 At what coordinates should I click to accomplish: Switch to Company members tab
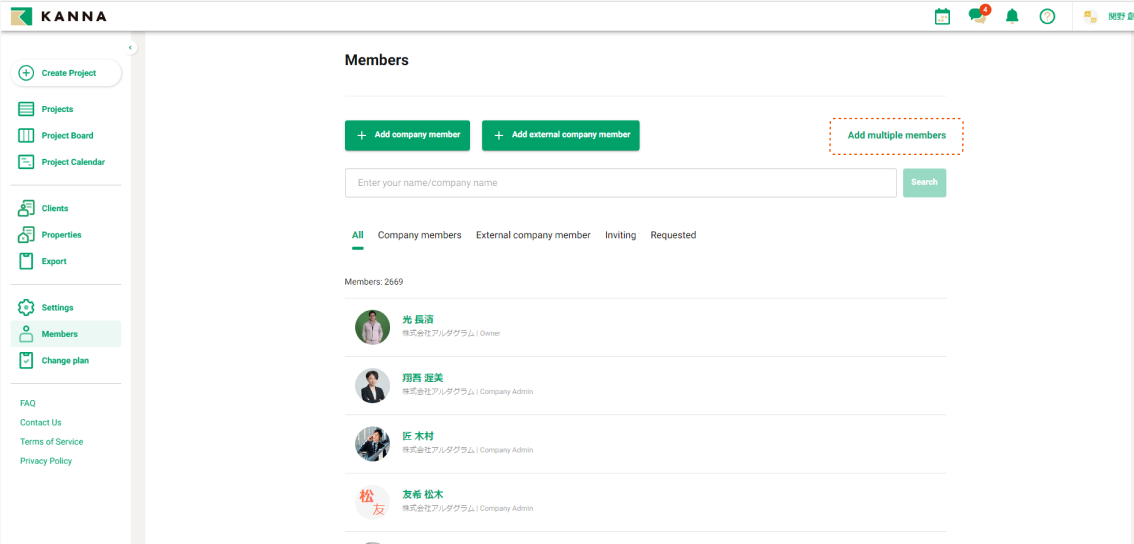pos(419,236)
